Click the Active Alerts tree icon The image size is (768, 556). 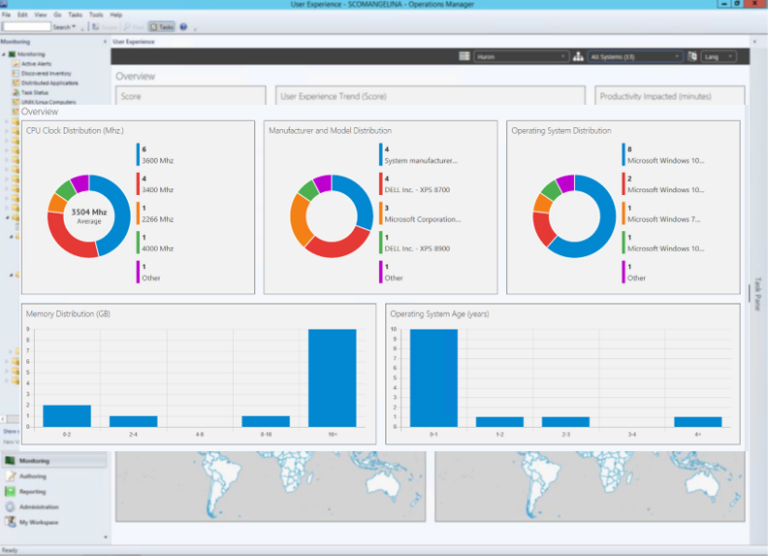coord(16,64)
